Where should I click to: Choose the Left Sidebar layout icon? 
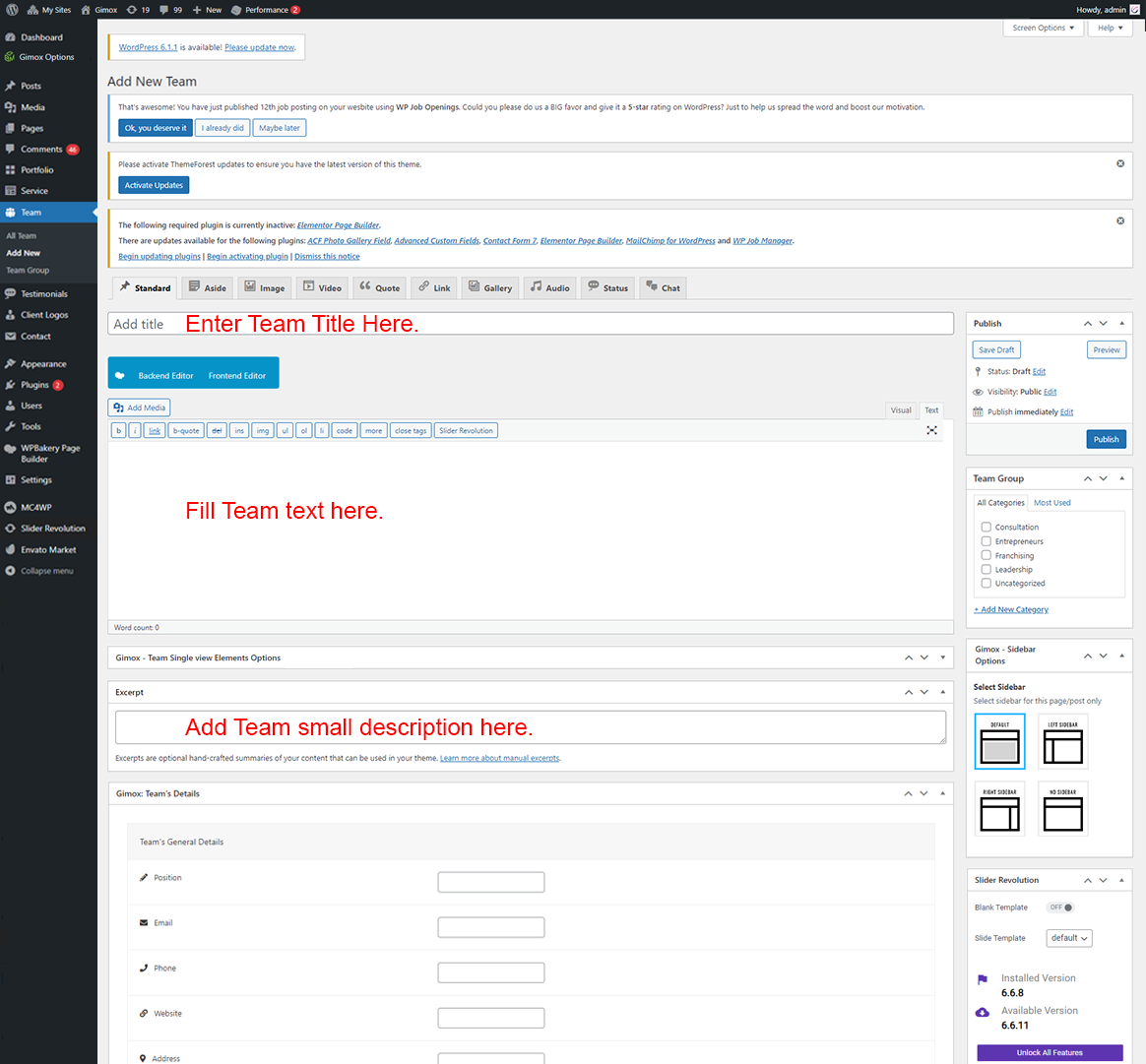pyautogui.click(x=1062, y=741)
